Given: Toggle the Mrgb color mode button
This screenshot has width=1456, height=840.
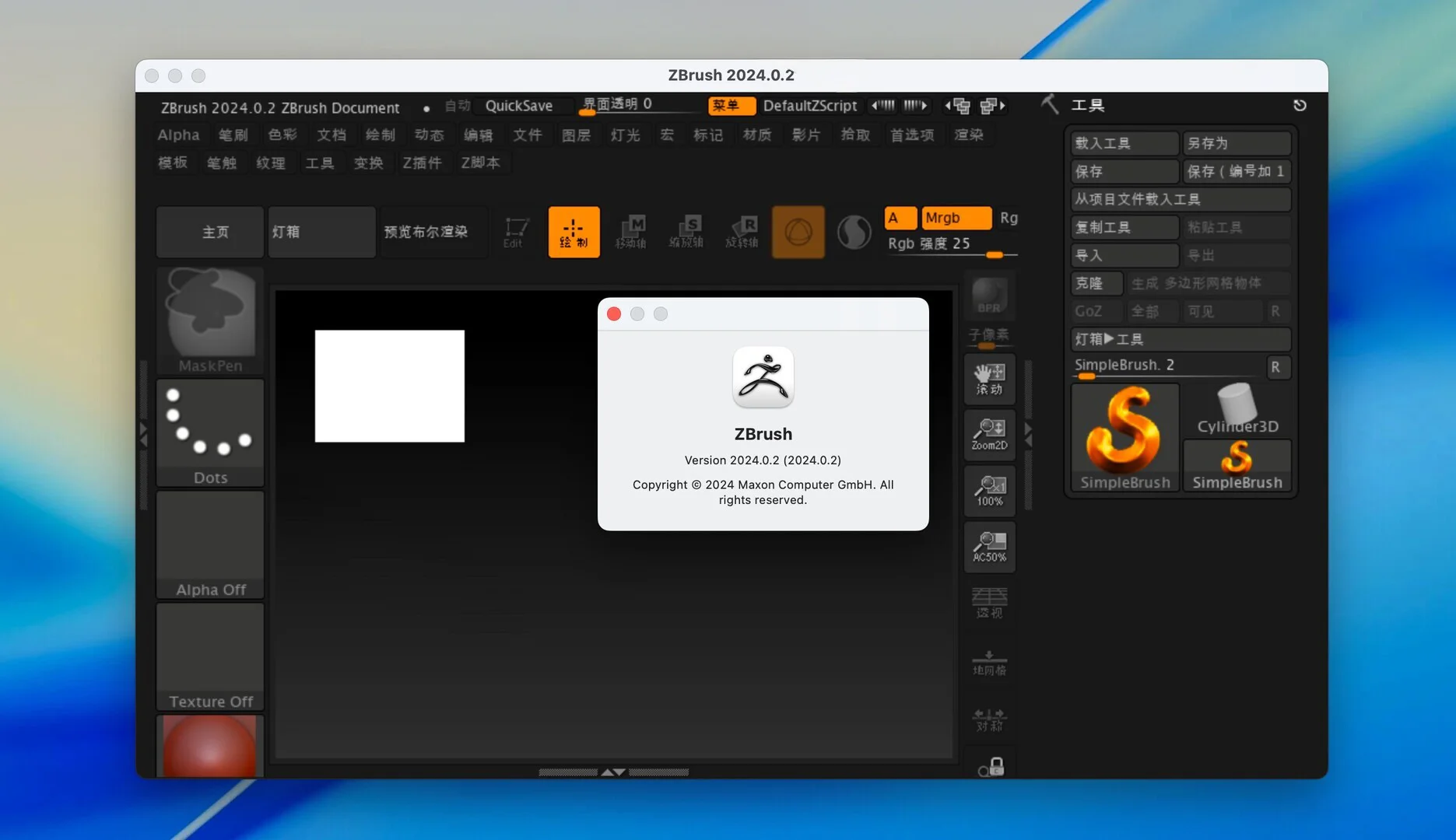Looking at the screenshot, I should pos(956,218).
